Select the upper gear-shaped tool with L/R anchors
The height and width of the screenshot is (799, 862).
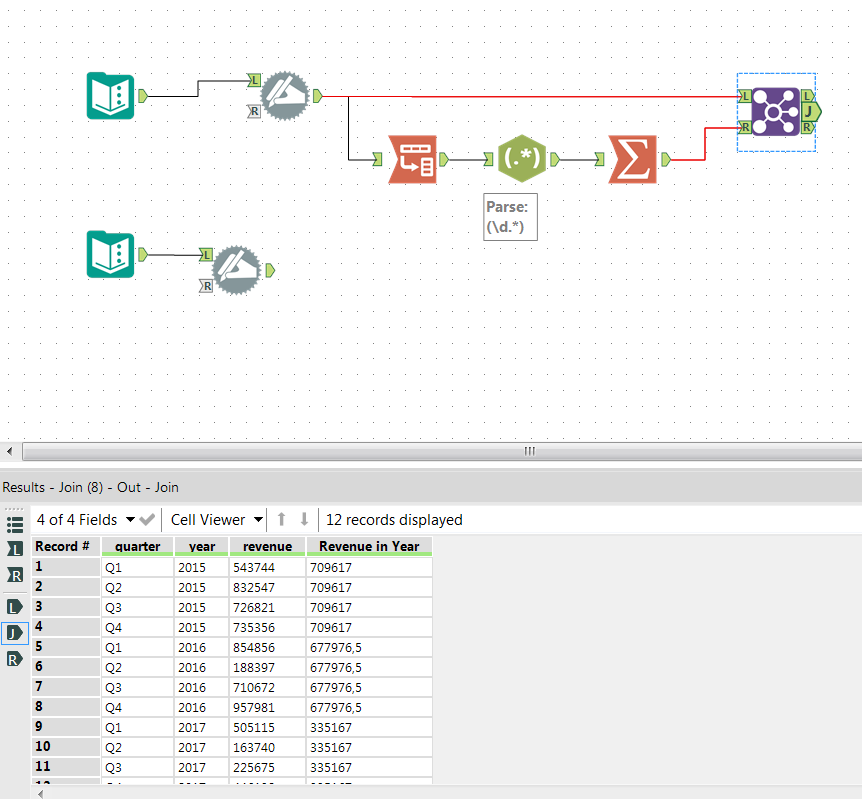click(x=285, y=96)
